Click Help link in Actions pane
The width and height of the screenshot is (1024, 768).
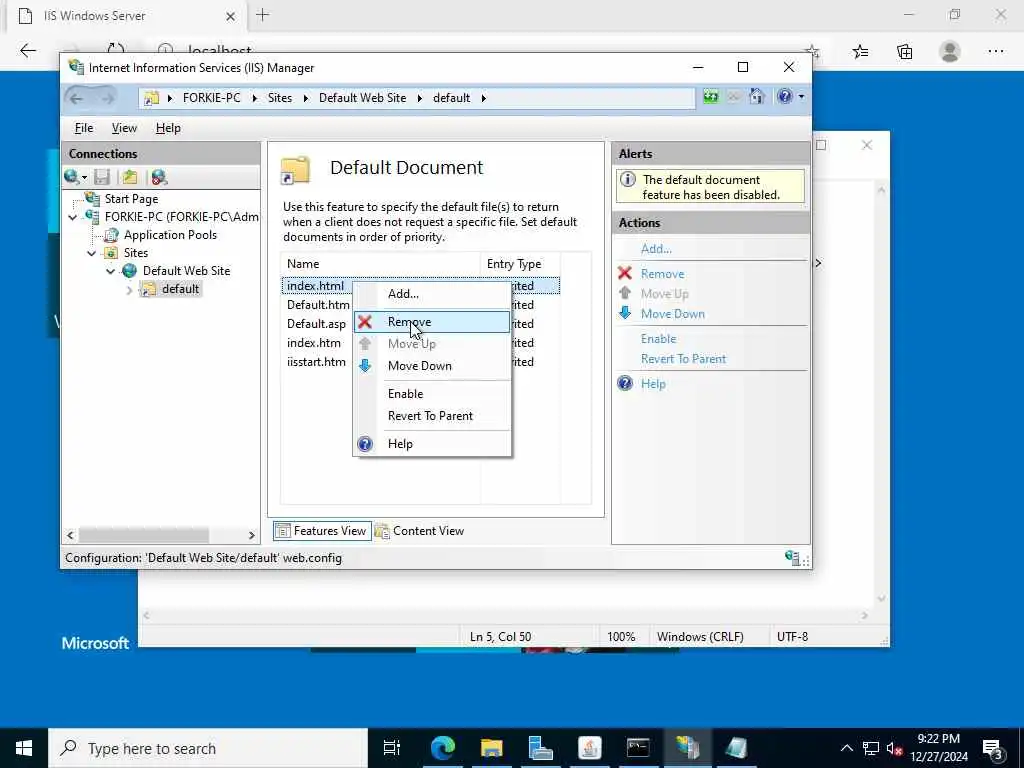653,384
